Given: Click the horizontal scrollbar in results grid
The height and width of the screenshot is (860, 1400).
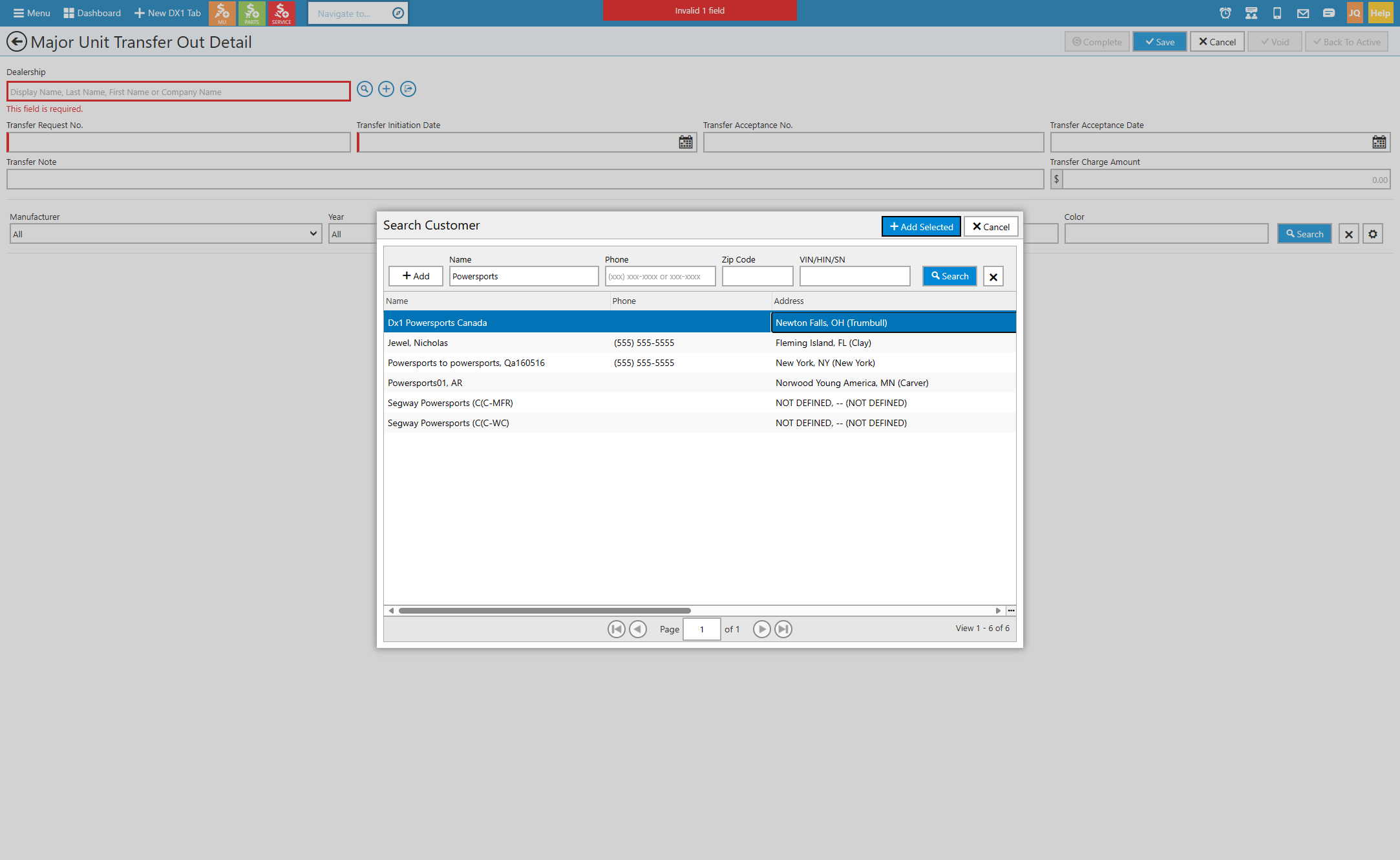Looking at the screenshot, I should point(544,610).
